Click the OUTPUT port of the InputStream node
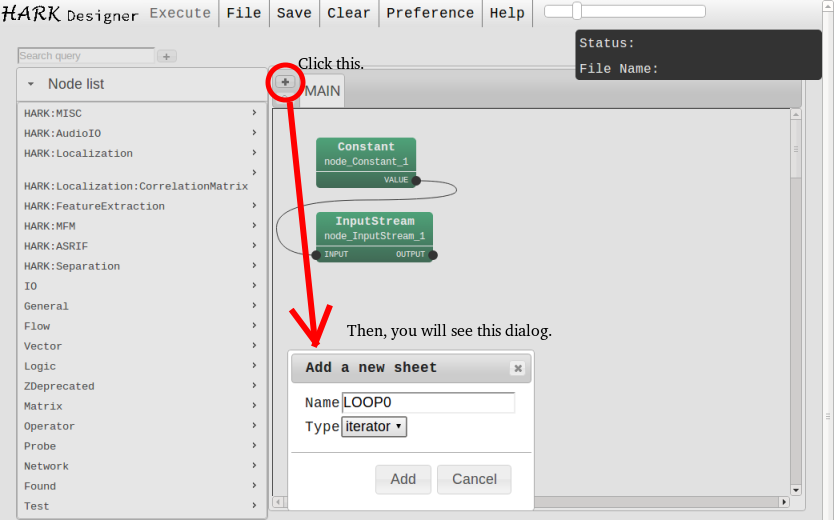The height and width of the screenshot is (520, 834). point(433,255)
